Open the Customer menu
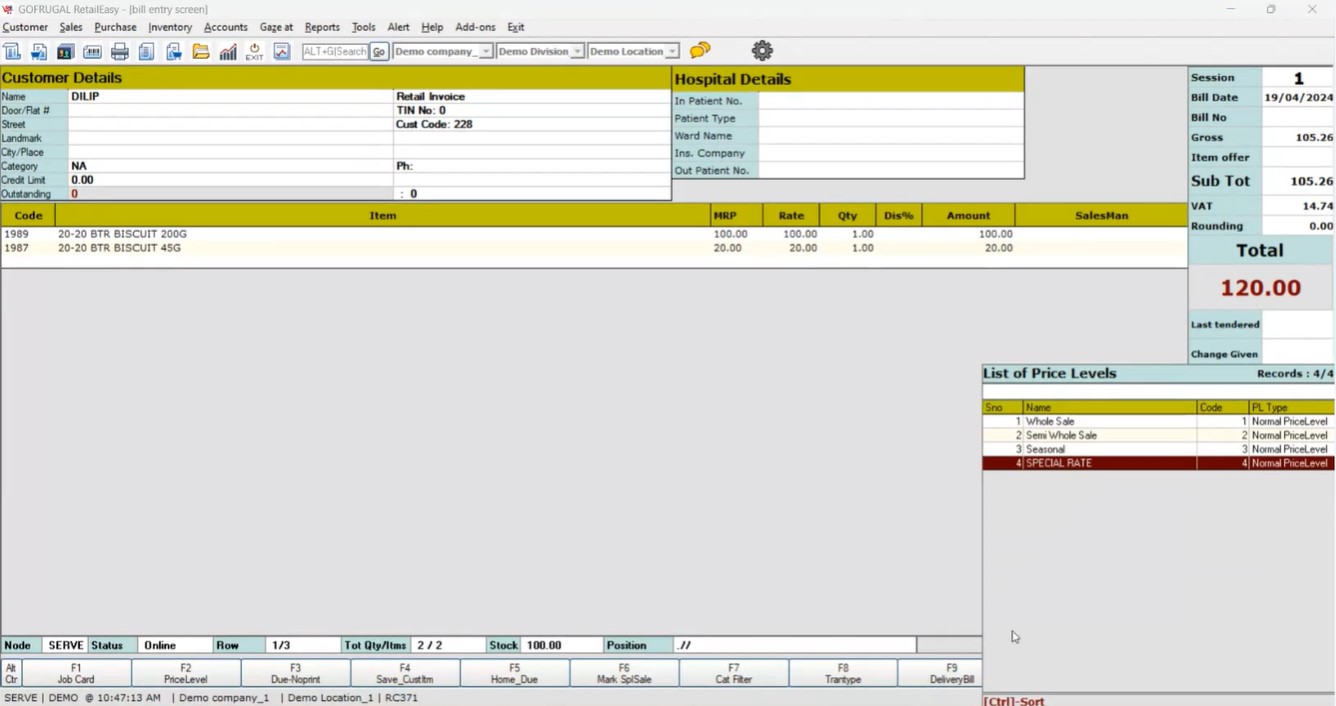 (25, 27)
